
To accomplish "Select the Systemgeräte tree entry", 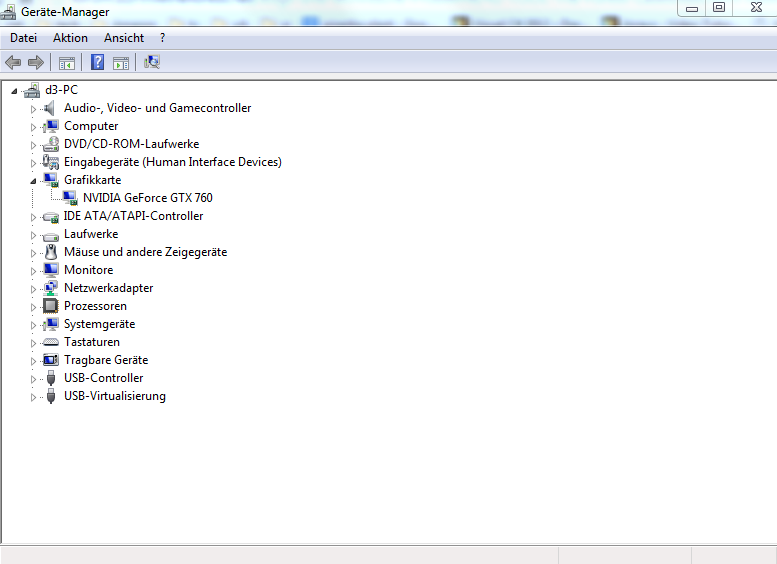I will pyautogui.click(x=99, y=324).
